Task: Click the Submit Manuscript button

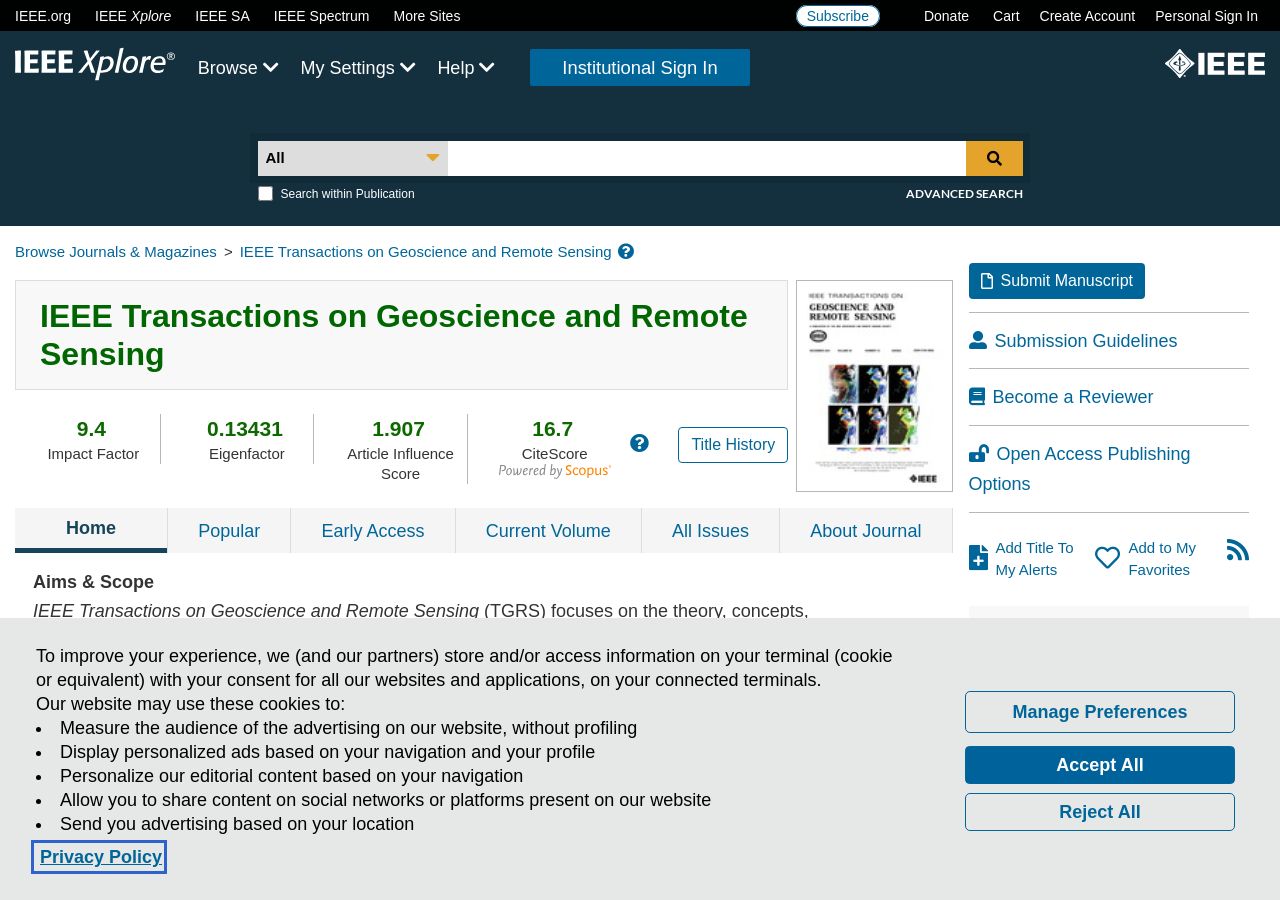Action: coord(1057,281)
